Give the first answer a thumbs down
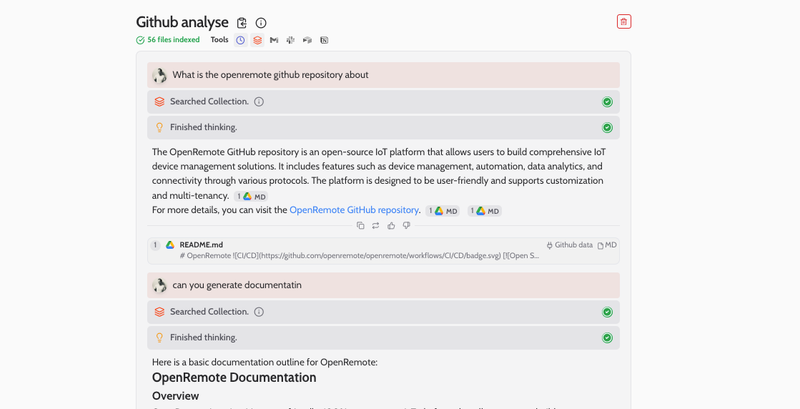This screenshot has height=409, width=800. coord(406,225)
